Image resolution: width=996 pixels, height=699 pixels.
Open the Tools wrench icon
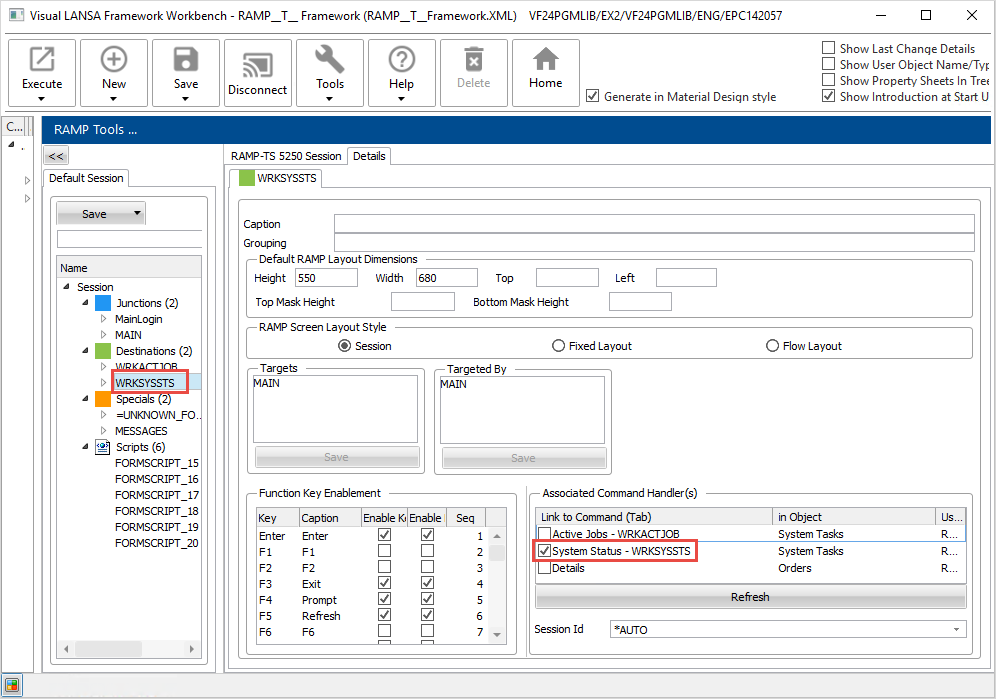[330, 60]
